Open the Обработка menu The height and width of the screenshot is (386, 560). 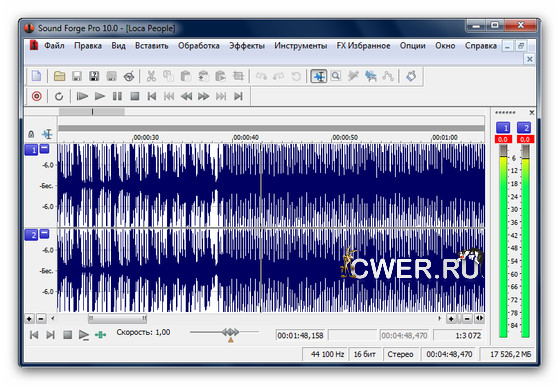coord(199,46)
